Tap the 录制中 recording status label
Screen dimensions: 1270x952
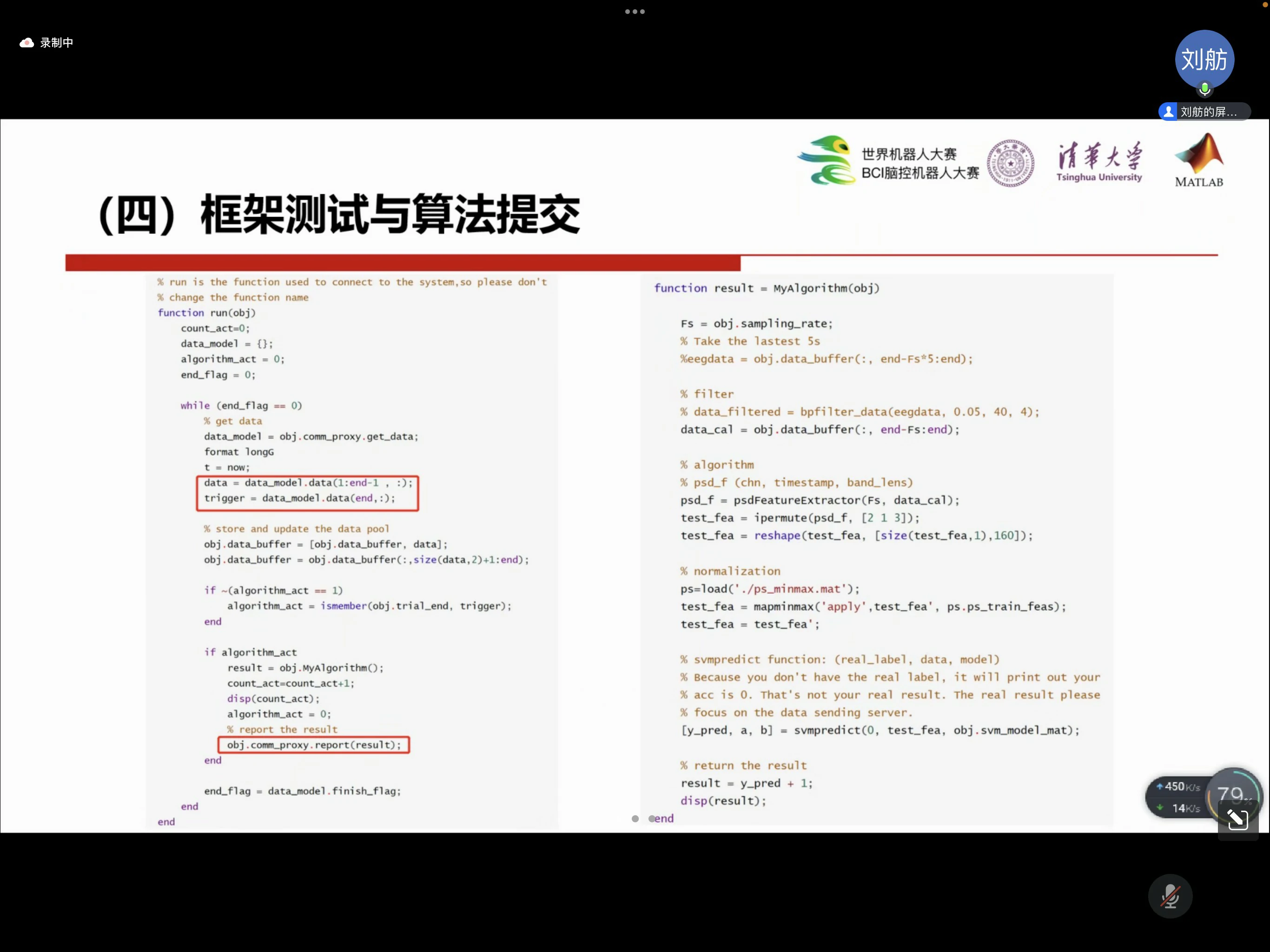[x=57, y=43]
